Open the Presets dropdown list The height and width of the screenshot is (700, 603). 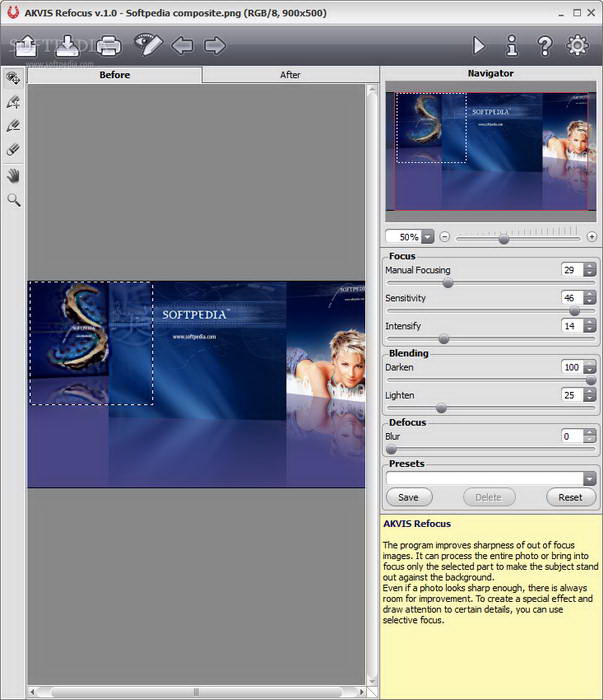coord(590,479)
